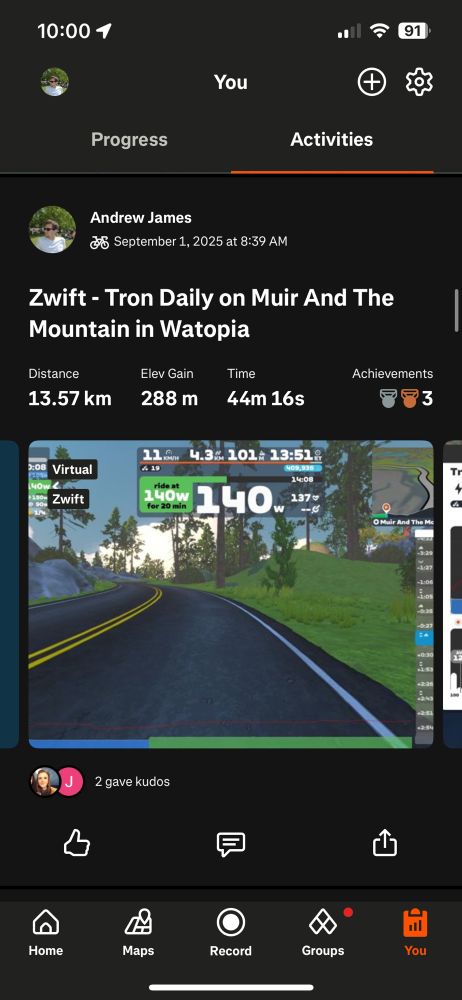Select the You tab in bottom bar
462x1000 pixels.
pos(415,933)
